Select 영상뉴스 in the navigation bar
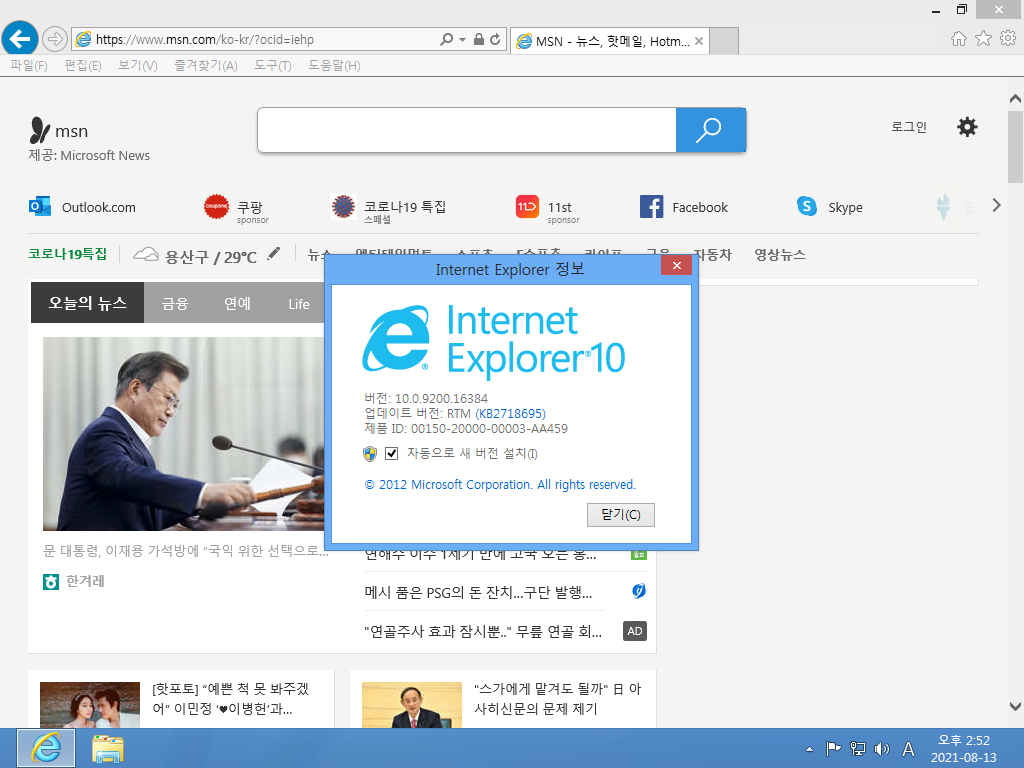This screenshot has height=768, width=1024. tap(780, 255)
